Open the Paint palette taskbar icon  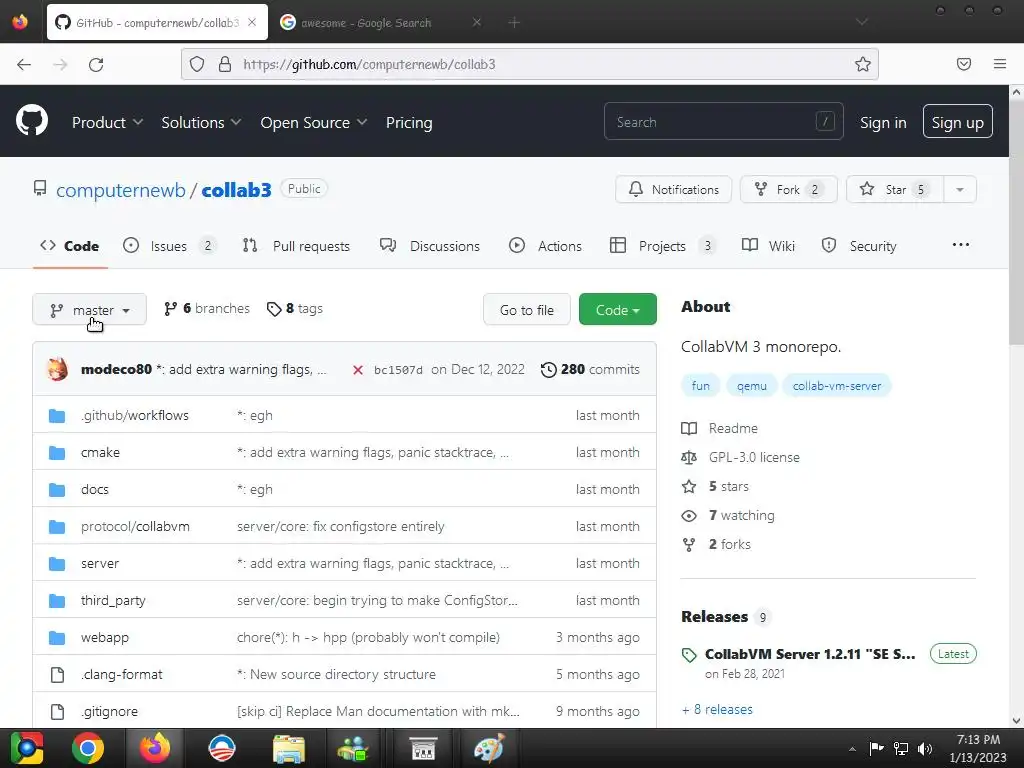pyautogui.click(x=489, y=748)
